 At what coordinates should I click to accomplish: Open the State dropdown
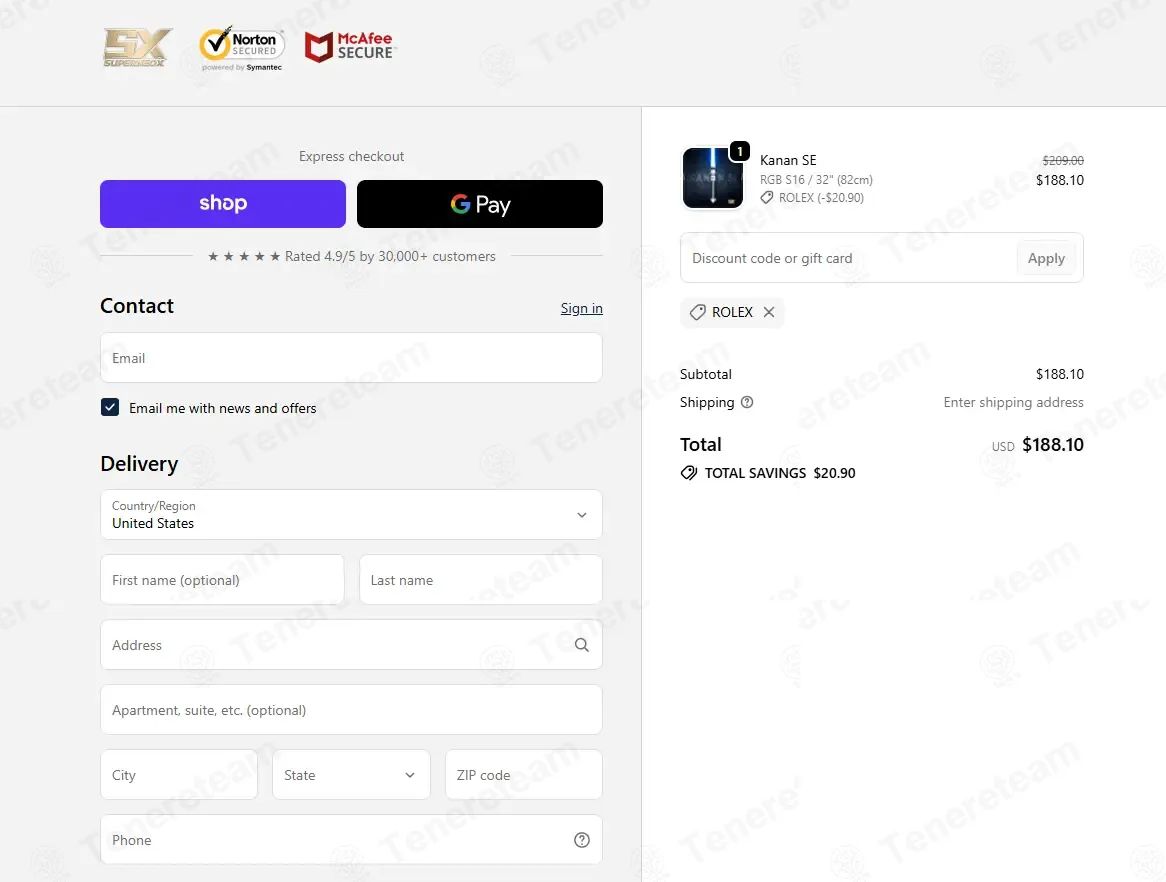coord(351,775)
